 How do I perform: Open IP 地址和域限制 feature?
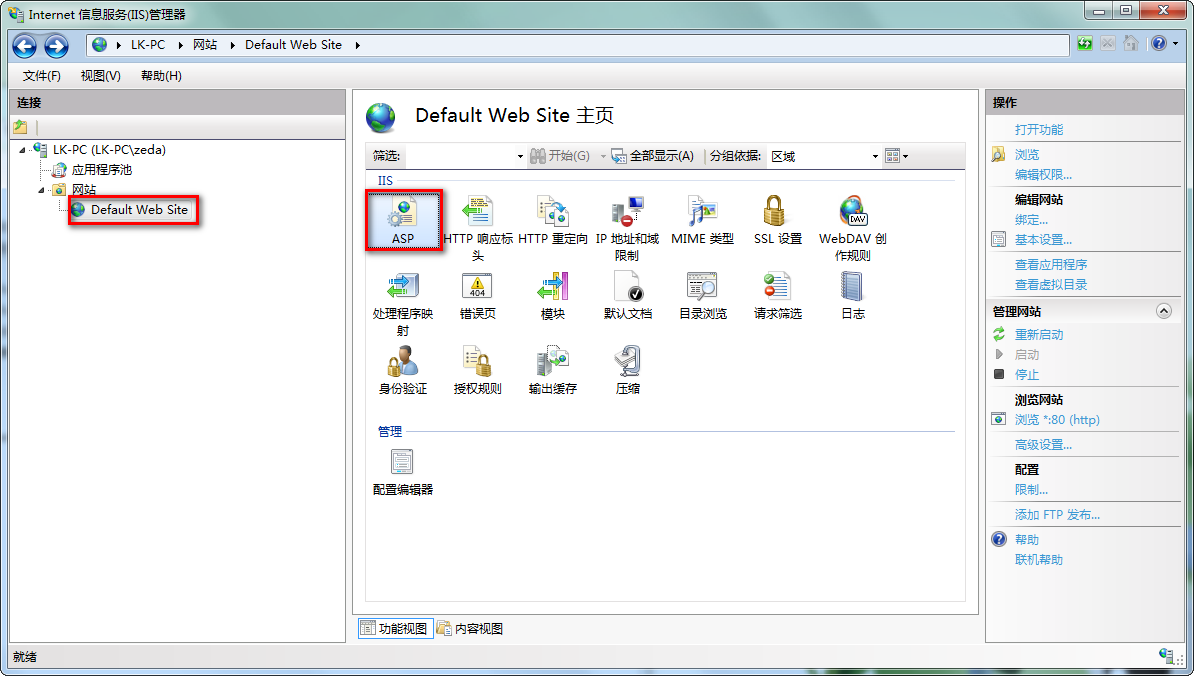pos(627,228)
